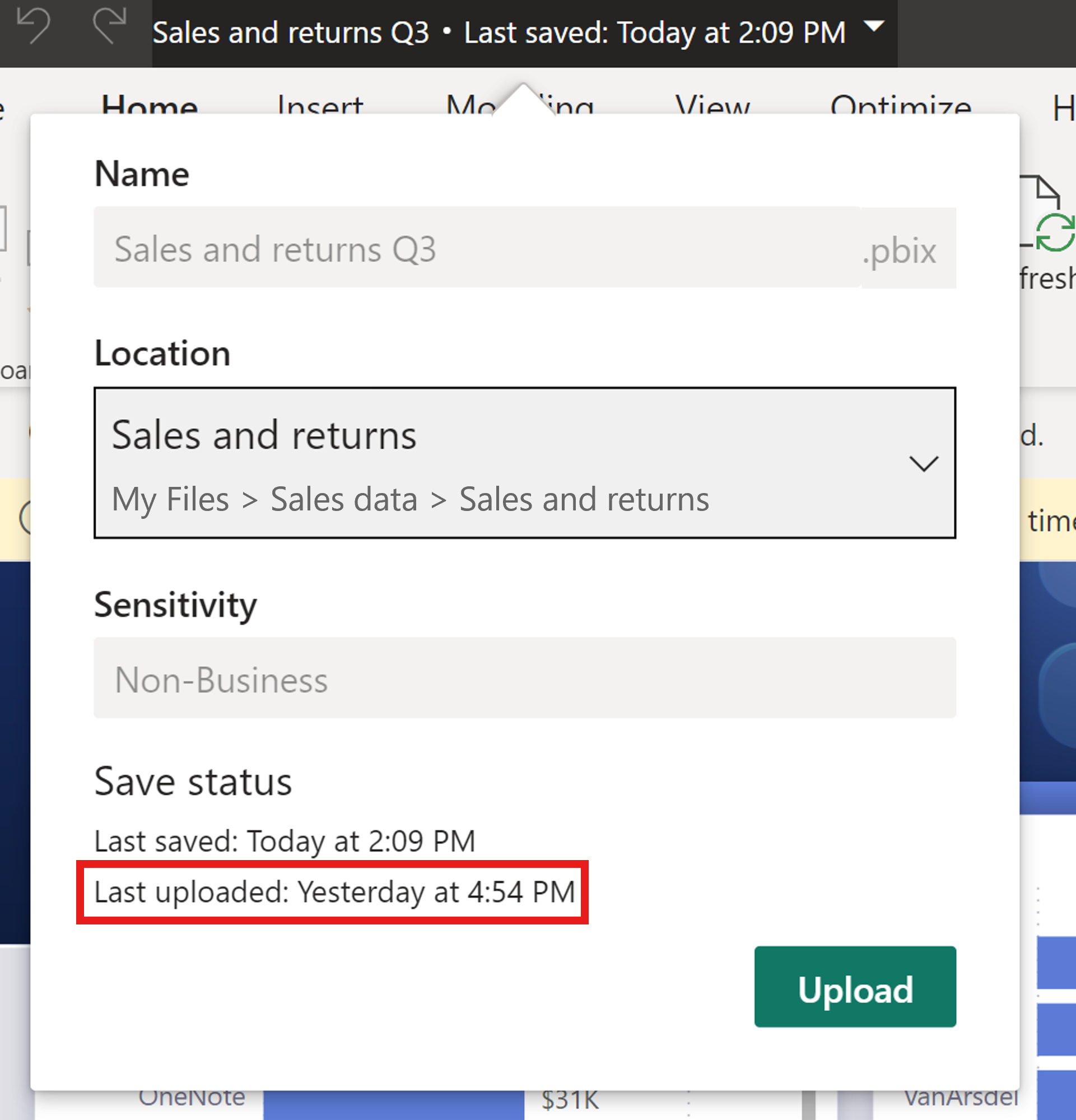Click the Sales and returns Q3 title

291,32
